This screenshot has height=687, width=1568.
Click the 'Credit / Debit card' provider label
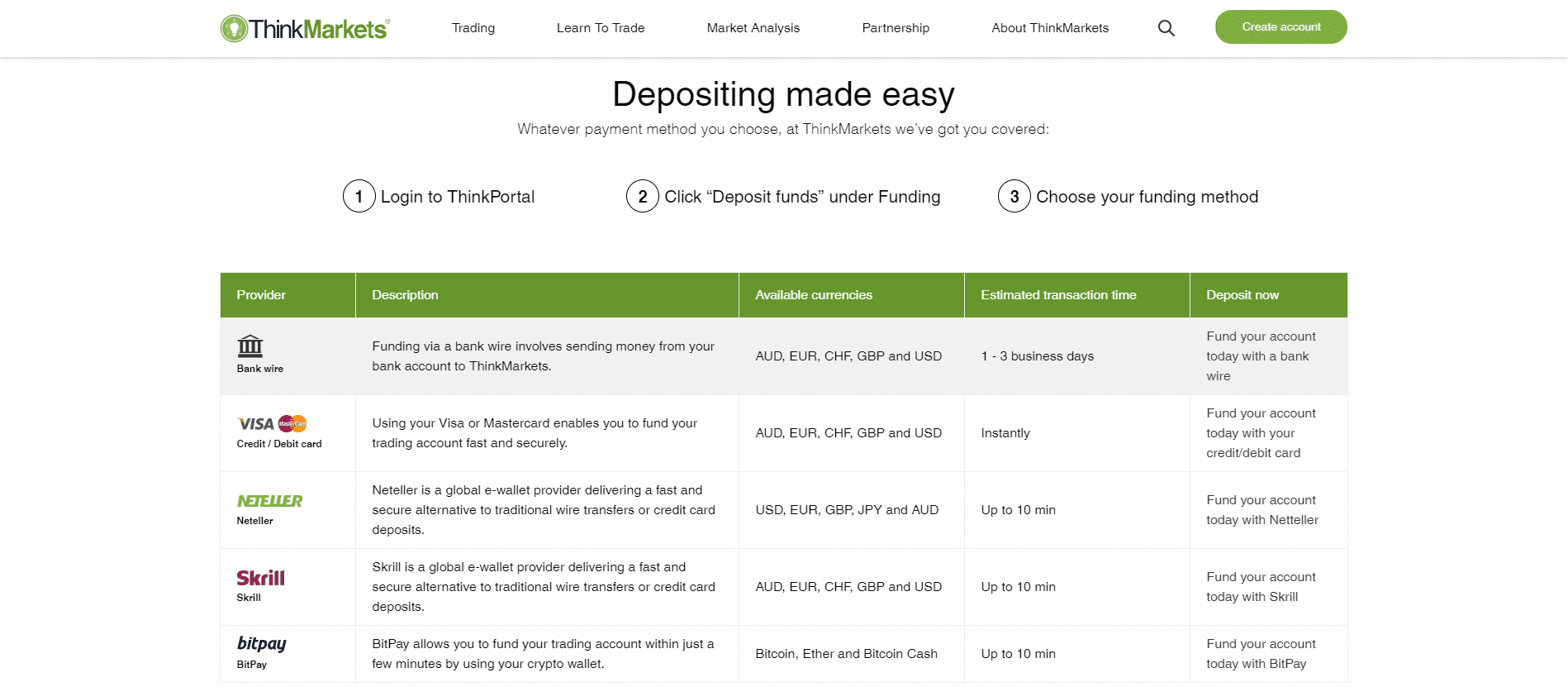279,444
